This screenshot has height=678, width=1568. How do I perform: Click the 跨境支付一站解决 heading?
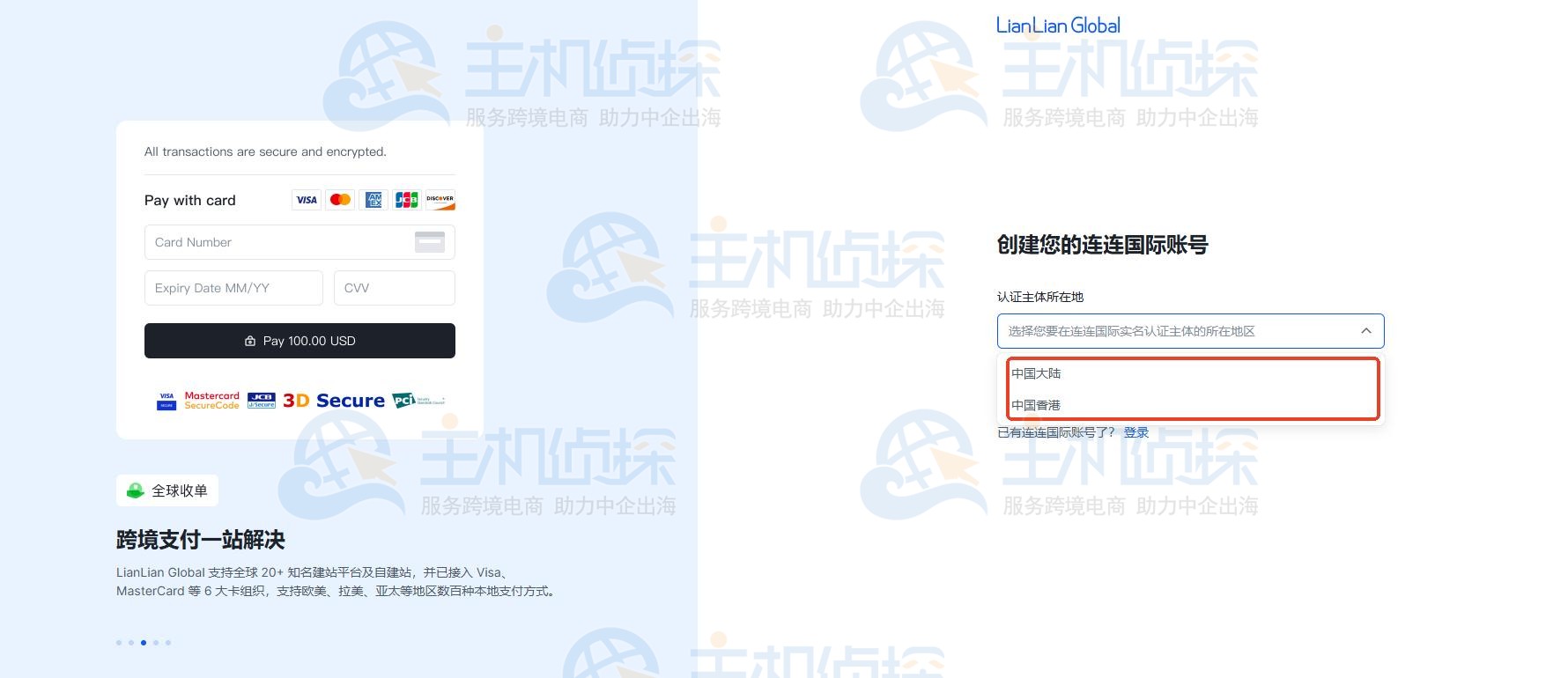point(201,540)
